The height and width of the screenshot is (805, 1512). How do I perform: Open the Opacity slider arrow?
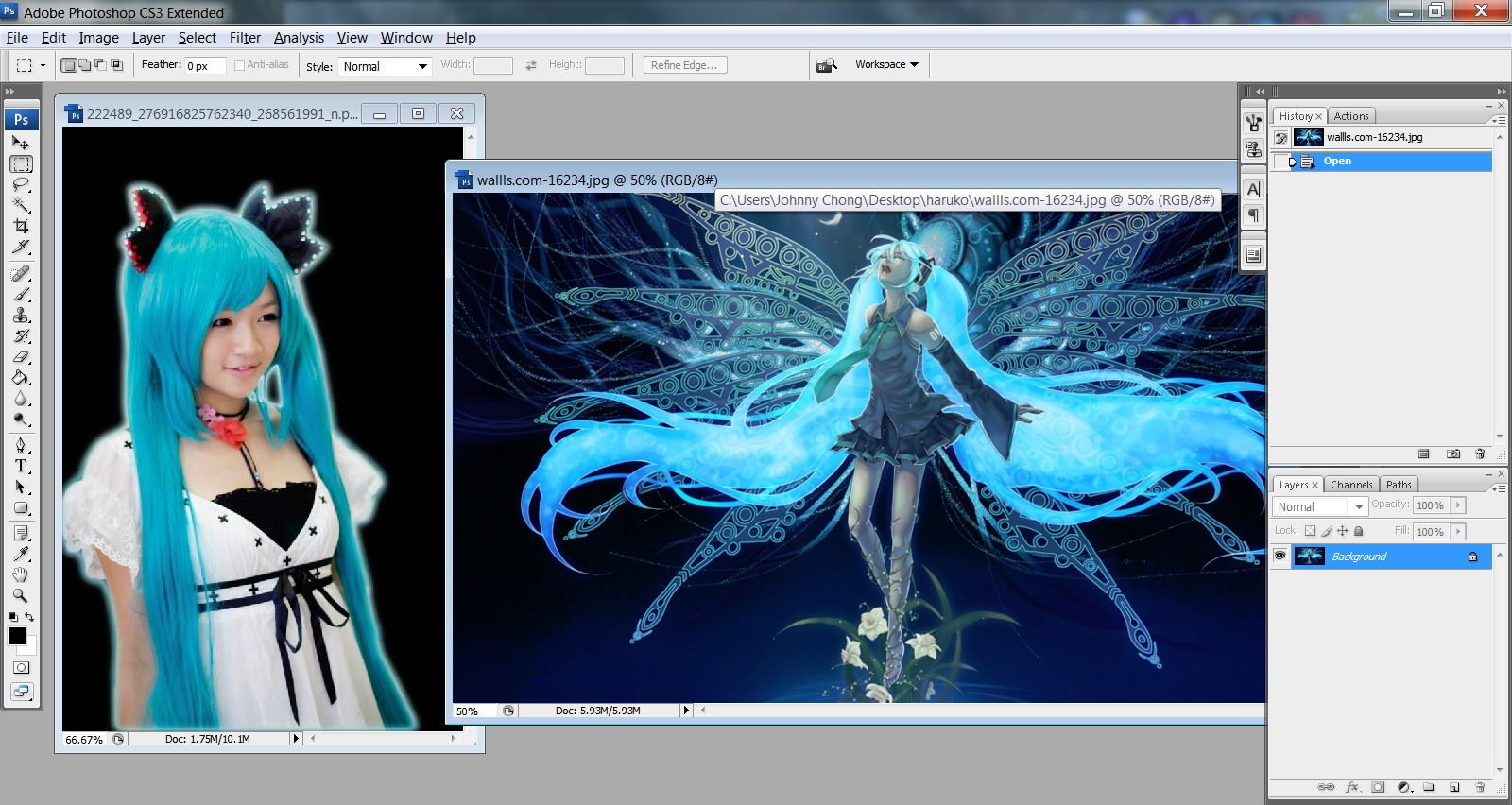click(1458, 505)
